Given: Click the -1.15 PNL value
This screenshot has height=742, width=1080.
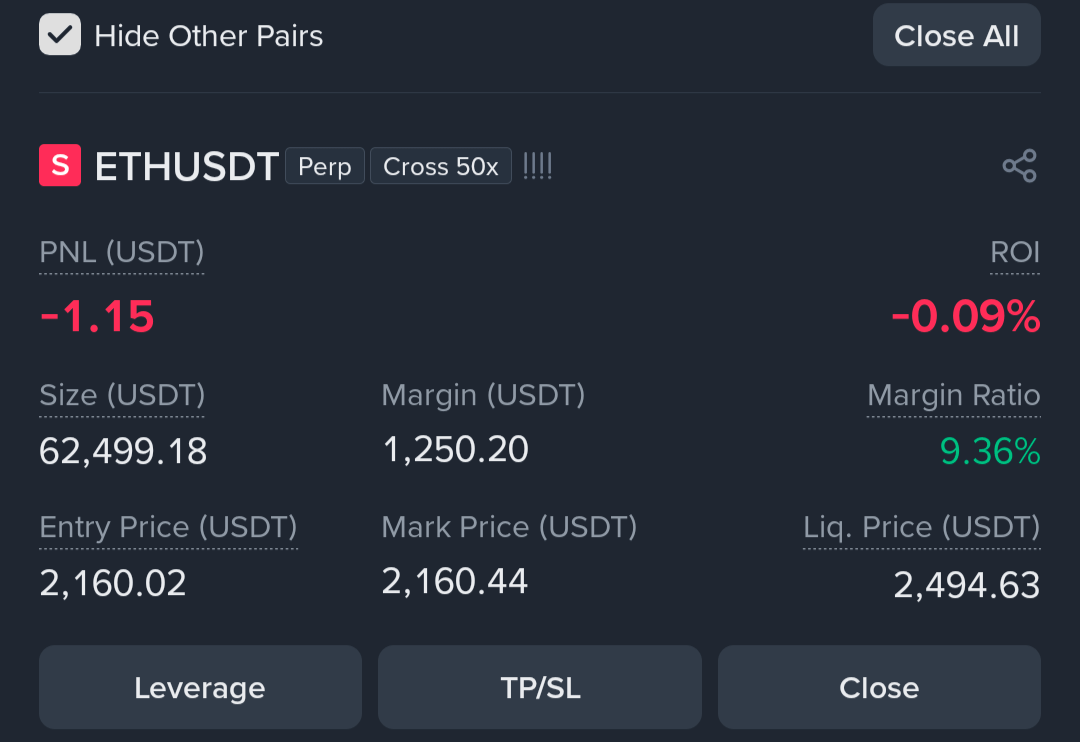Looking at the screenshot, I should coord(97,316).
